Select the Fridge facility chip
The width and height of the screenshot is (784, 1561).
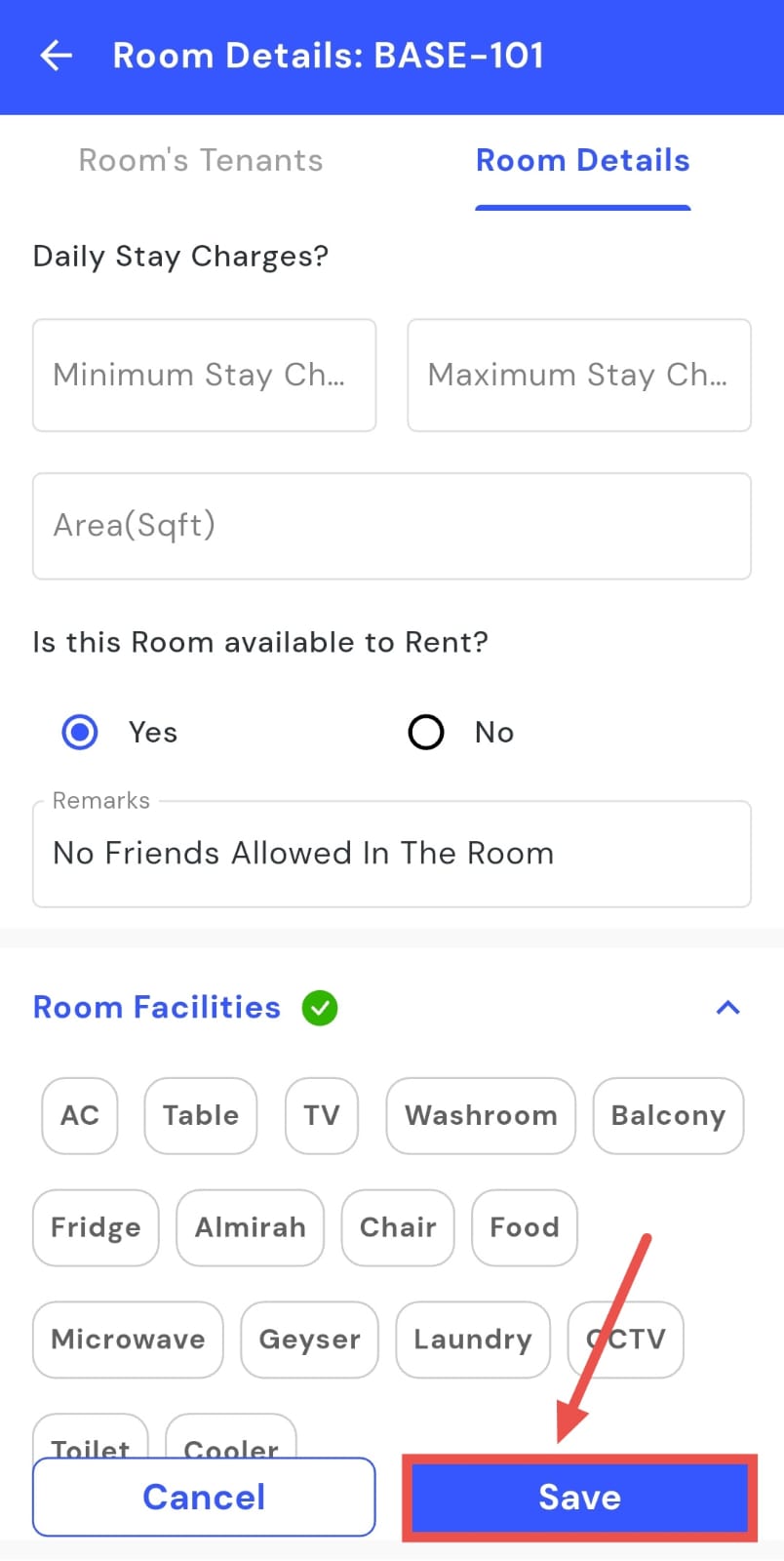tap(96, 1227)
